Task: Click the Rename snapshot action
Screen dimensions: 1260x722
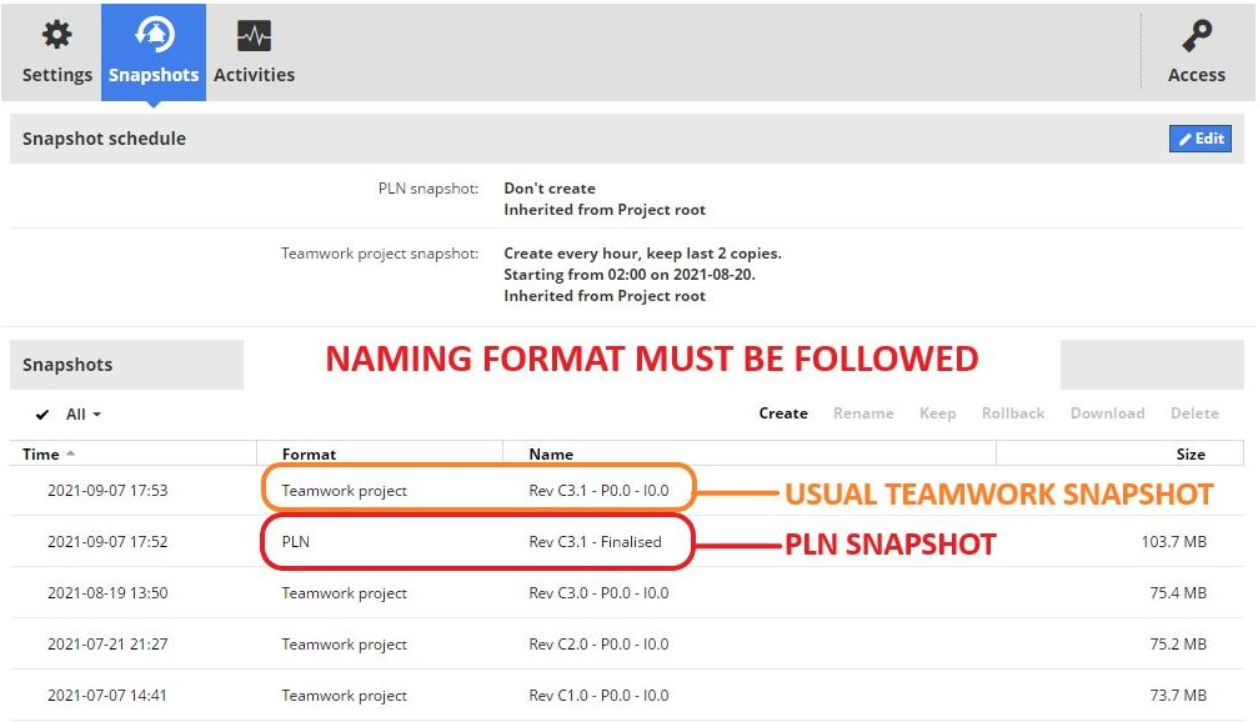Action: 863,413
